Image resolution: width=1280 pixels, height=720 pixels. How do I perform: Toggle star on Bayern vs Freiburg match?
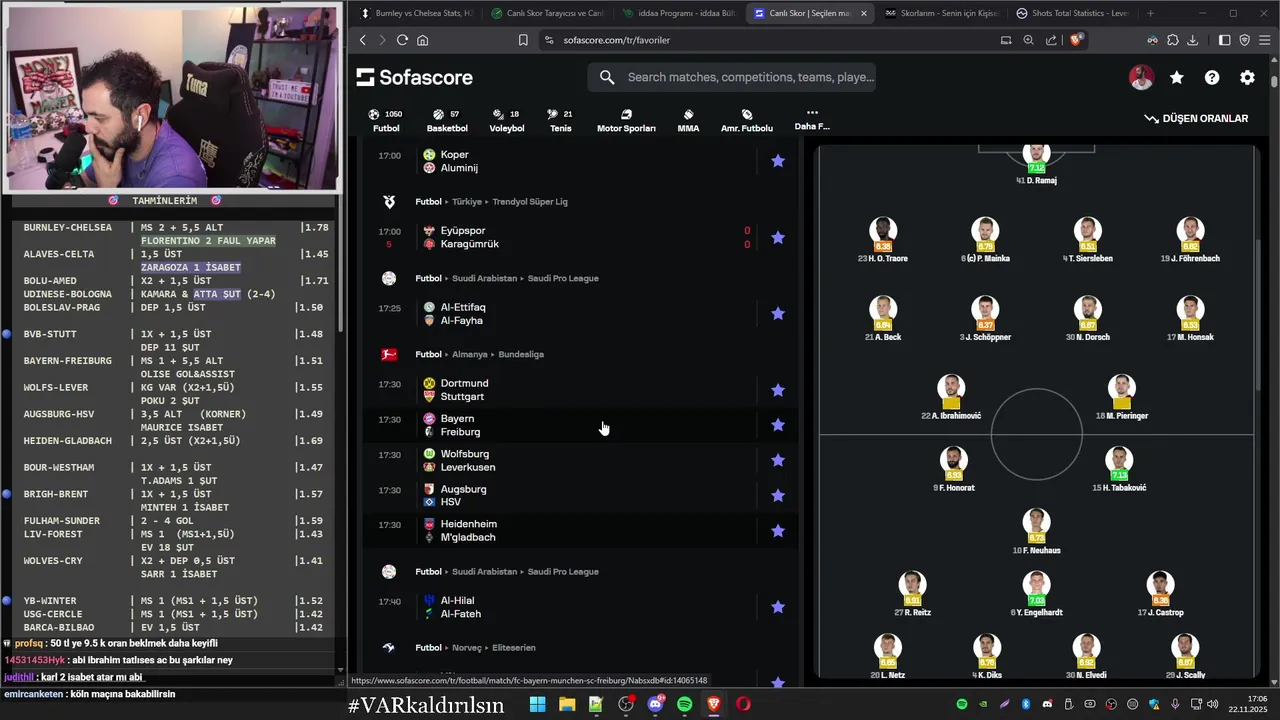(x=778, y=425)
